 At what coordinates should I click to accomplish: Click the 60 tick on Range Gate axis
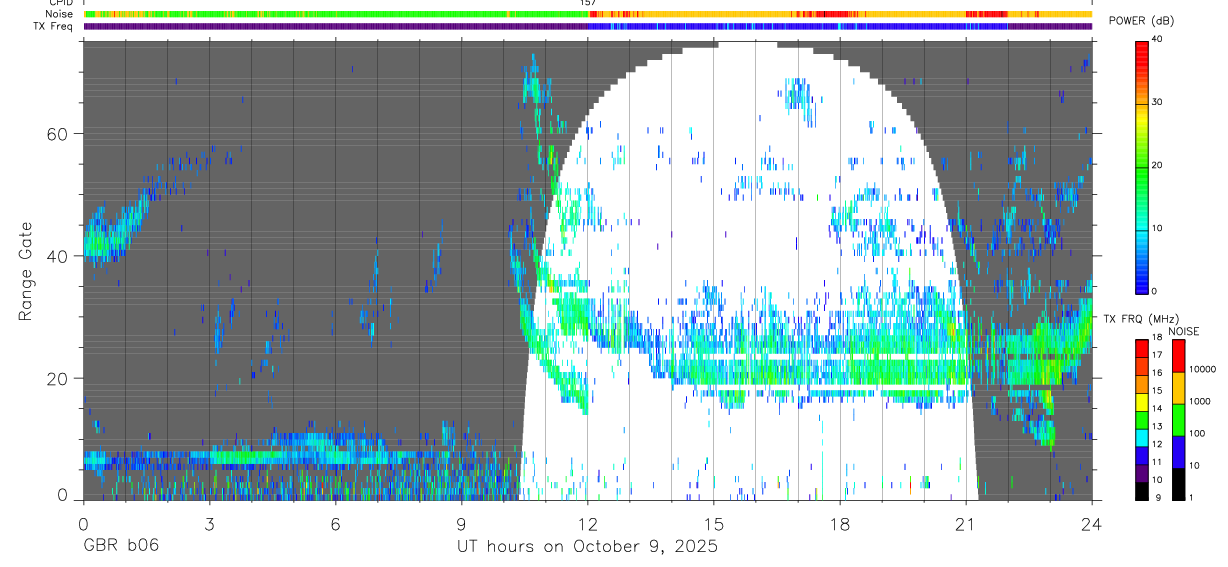60,134
